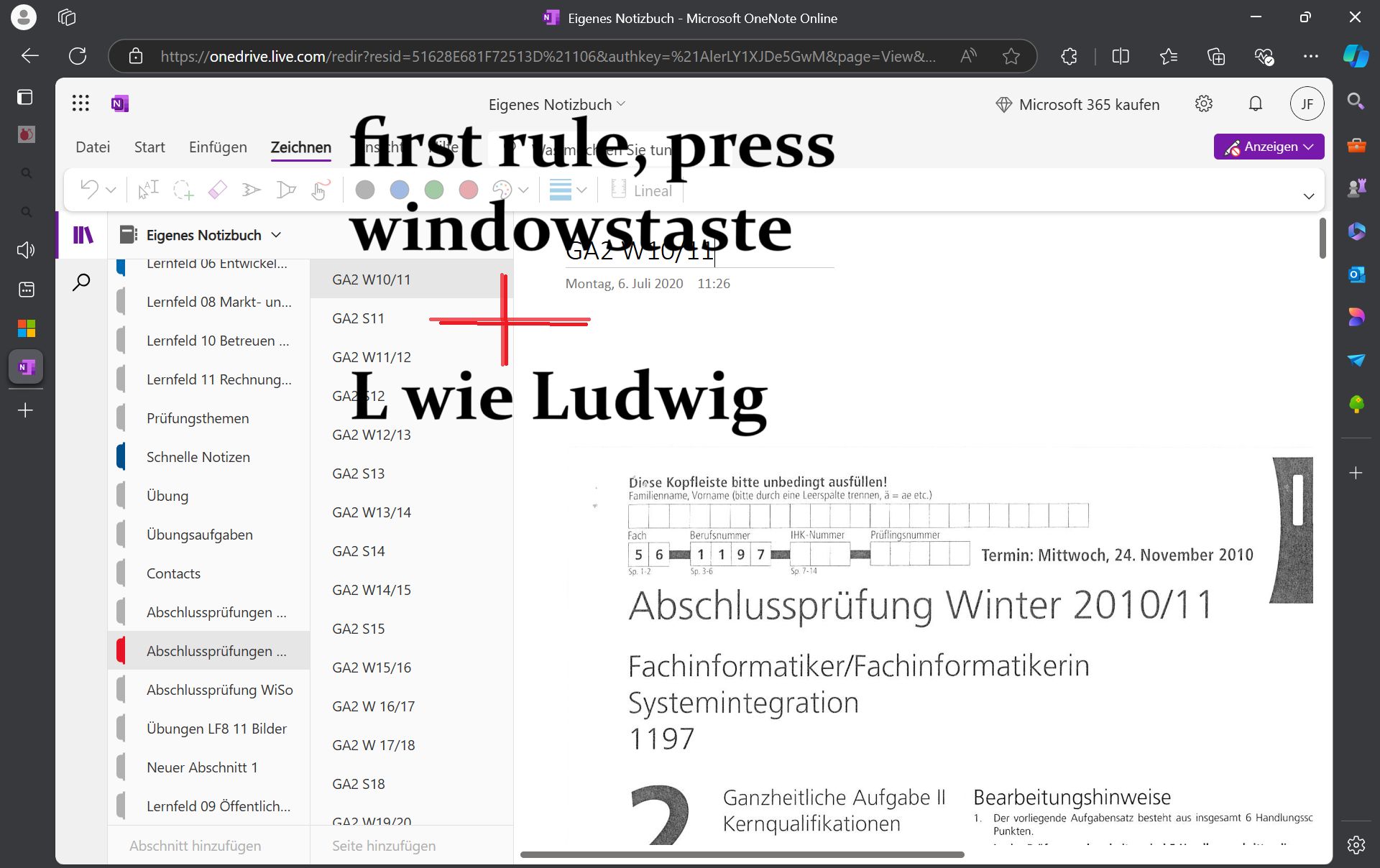Select the Lasso selection tool
Screen dimensions: 1380x868
[183, 190]
